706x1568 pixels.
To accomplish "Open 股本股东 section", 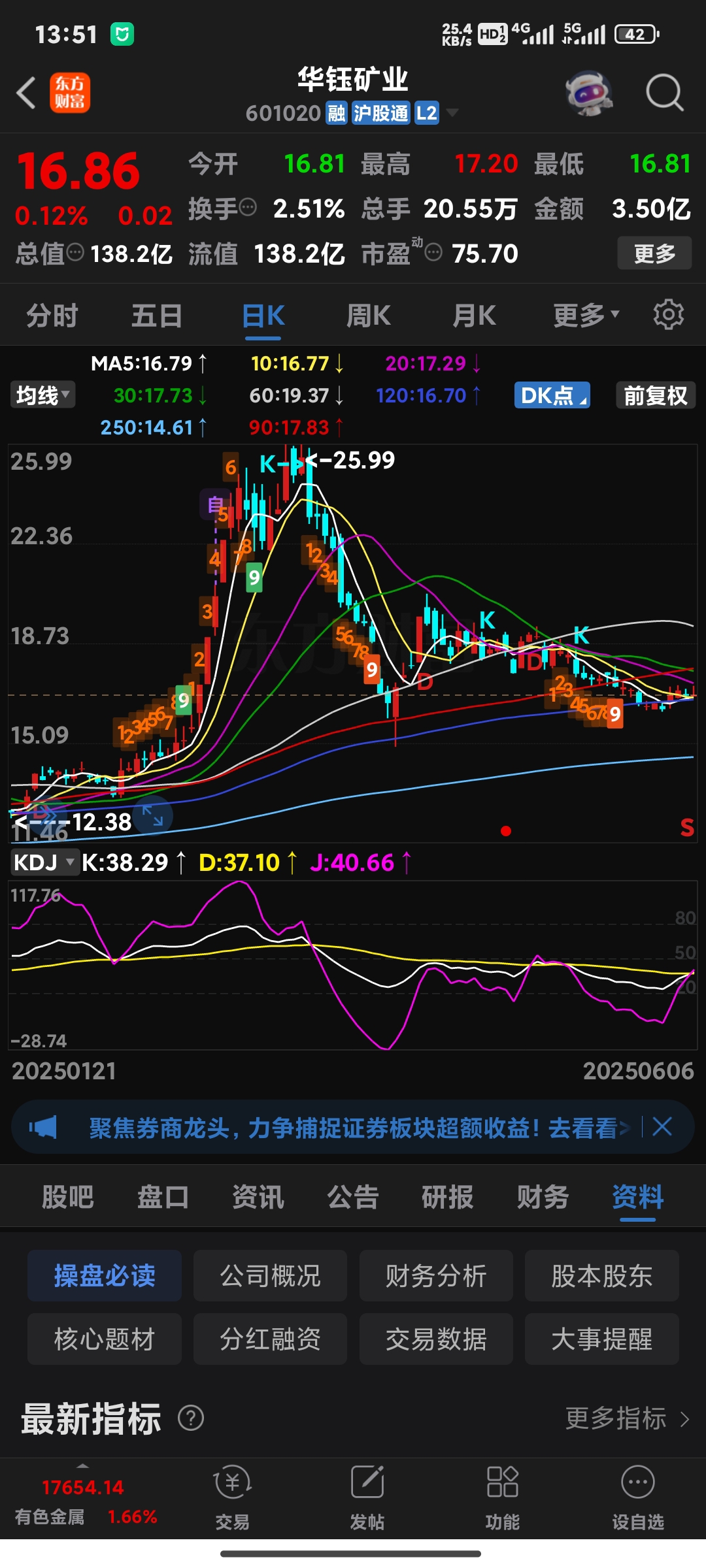I will pyautogui.click(x=602, y=1275).
